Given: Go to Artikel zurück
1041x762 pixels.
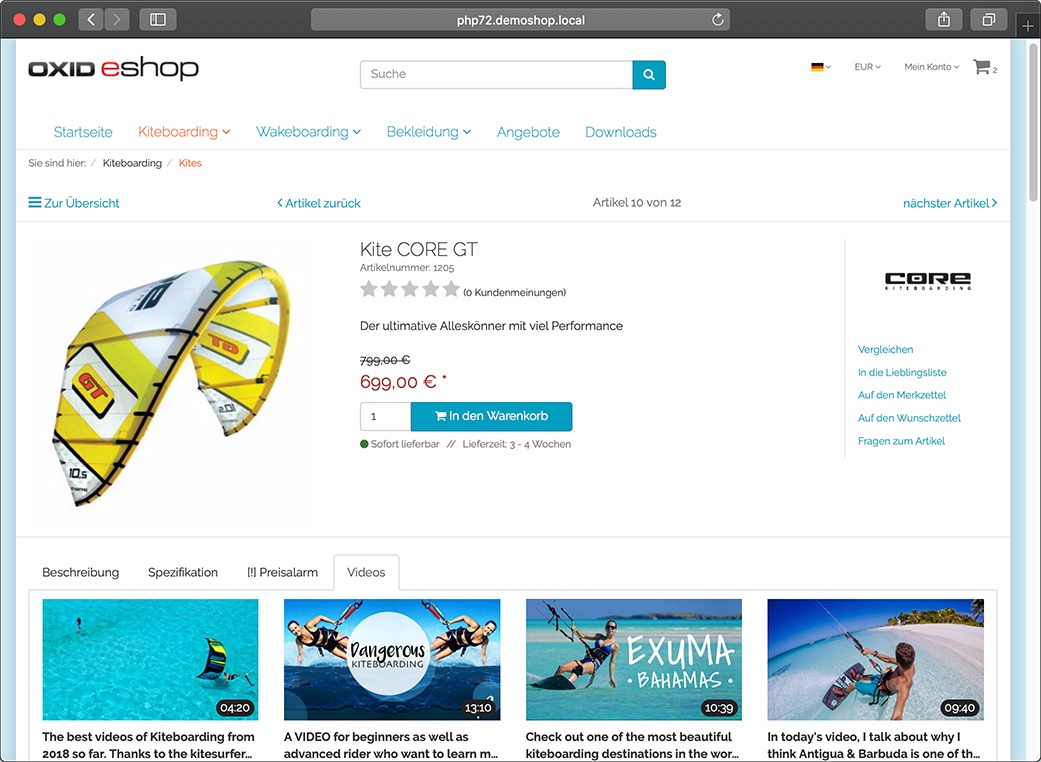Looking at the screenshot, I should (319, 203).
